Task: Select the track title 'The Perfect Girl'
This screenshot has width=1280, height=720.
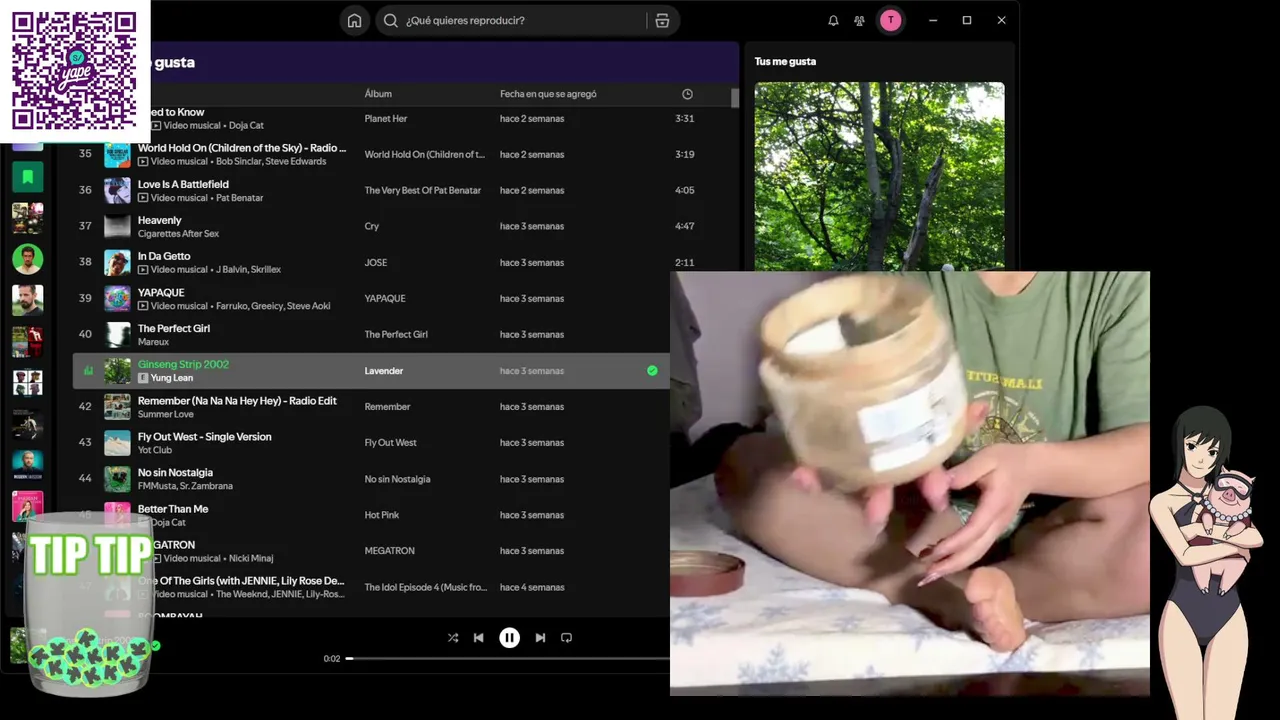Action: (x=174, y=329)
